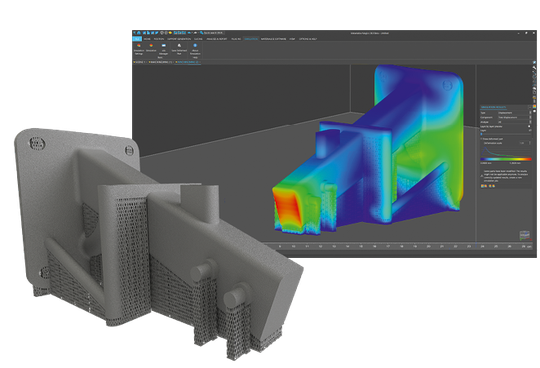540x368 pixels.
Task: Open the Type dropdown in Simulation Results
Action: (515, 113)
